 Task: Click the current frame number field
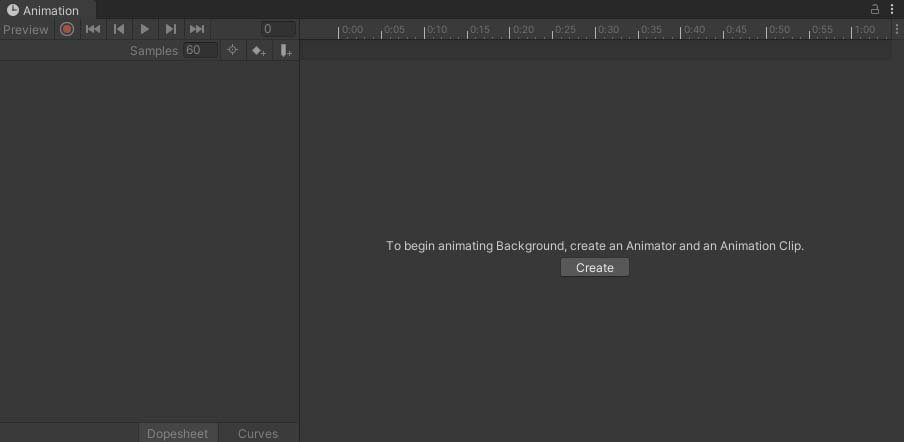coord(278,29)
